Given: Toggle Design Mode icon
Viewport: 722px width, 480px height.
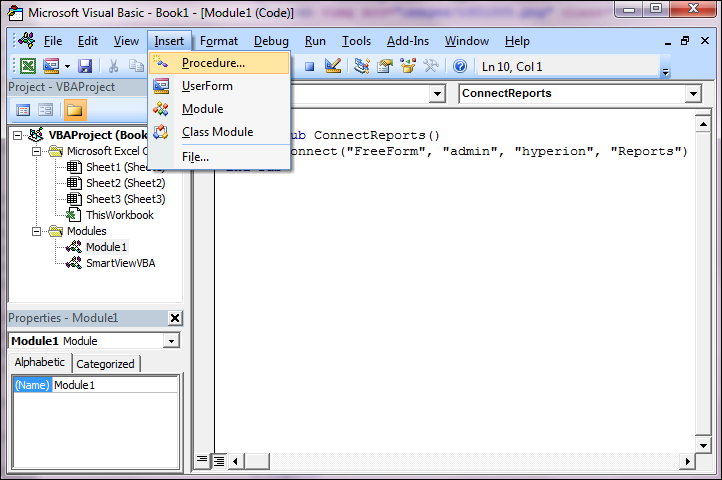Looking at the screenshot, I should (332, 66).
